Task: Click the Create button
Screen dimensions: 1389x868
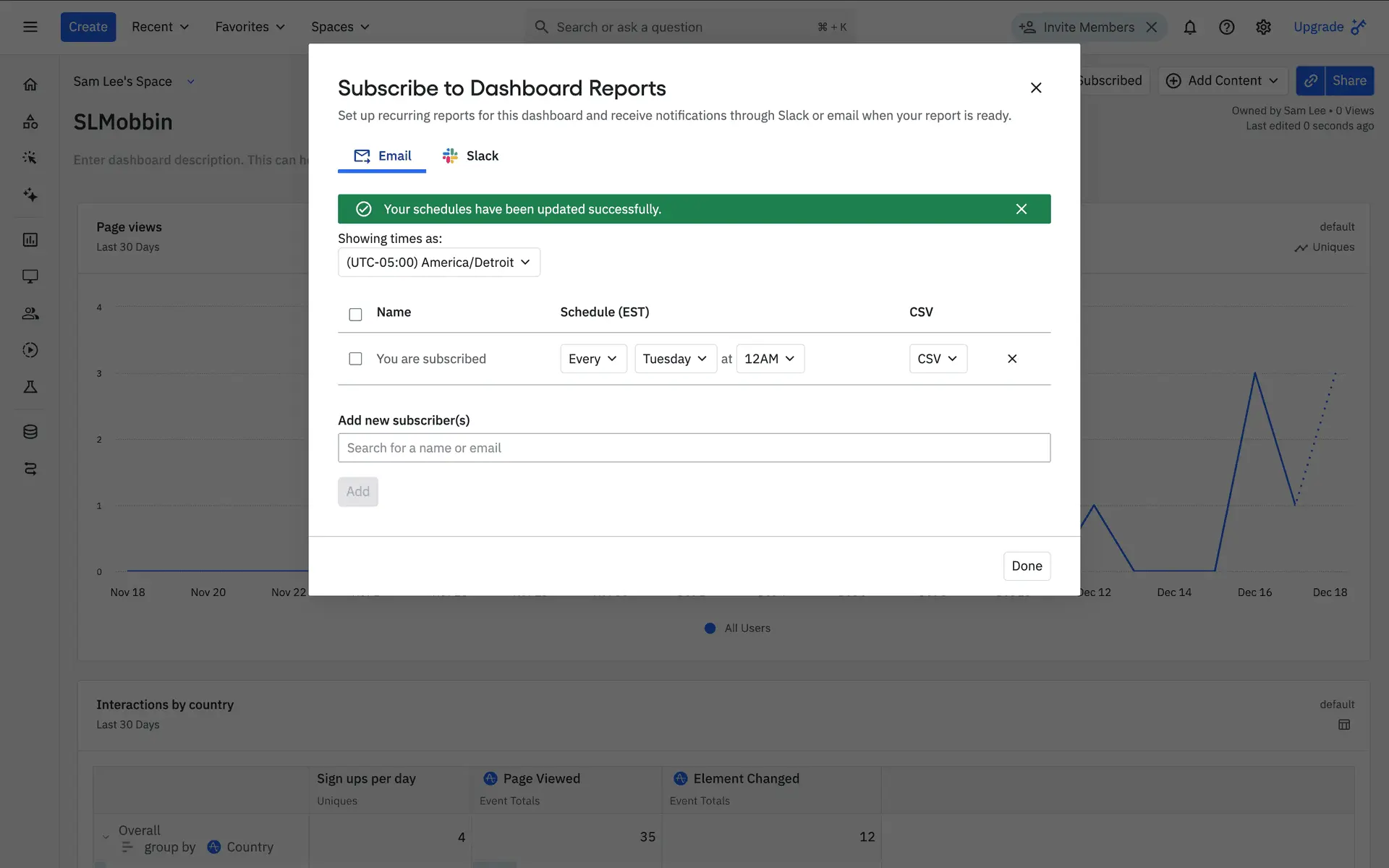Action: tap(88, 27)
